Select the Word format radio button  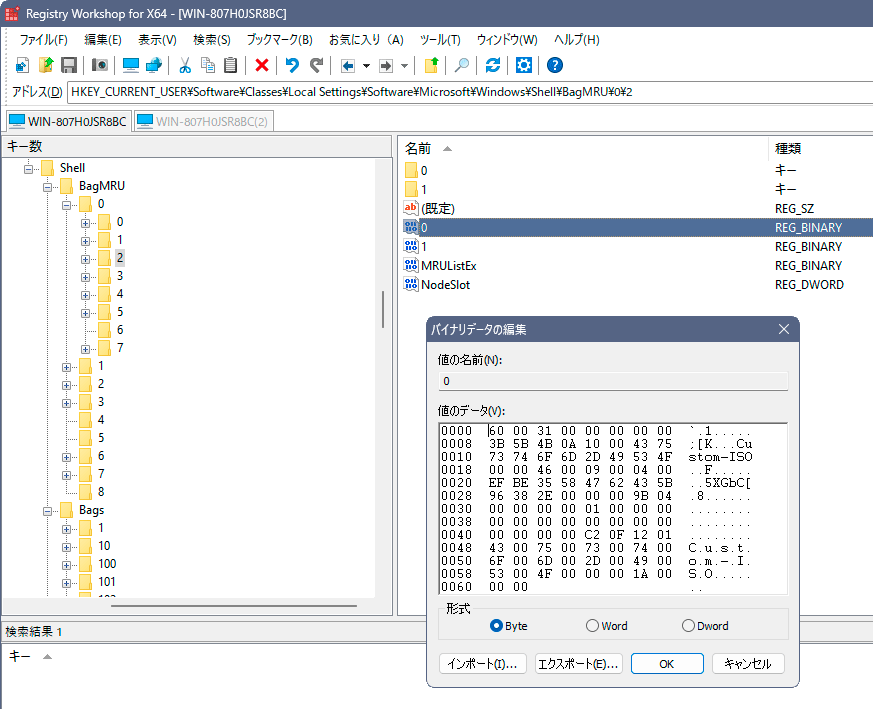tap(592, 626)
